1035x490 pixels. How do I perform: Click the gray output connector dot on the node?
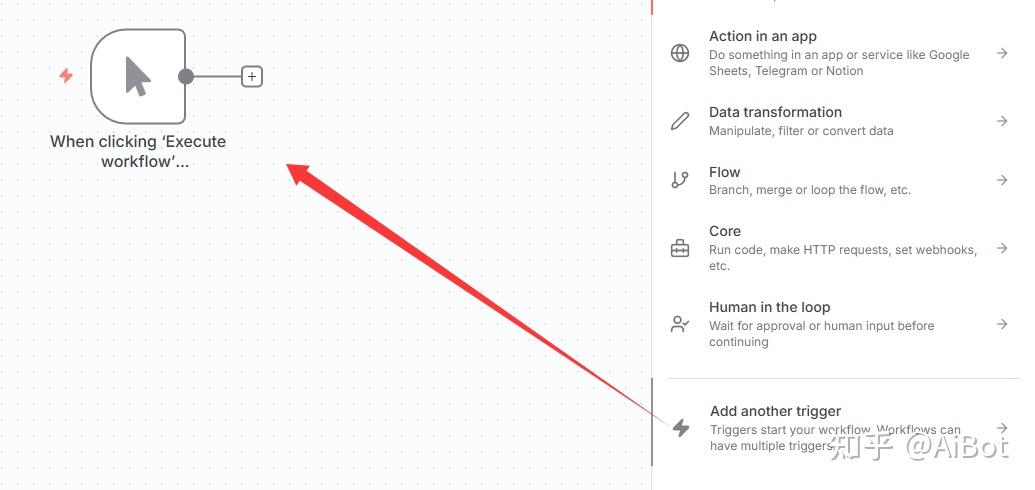[185, 76]
